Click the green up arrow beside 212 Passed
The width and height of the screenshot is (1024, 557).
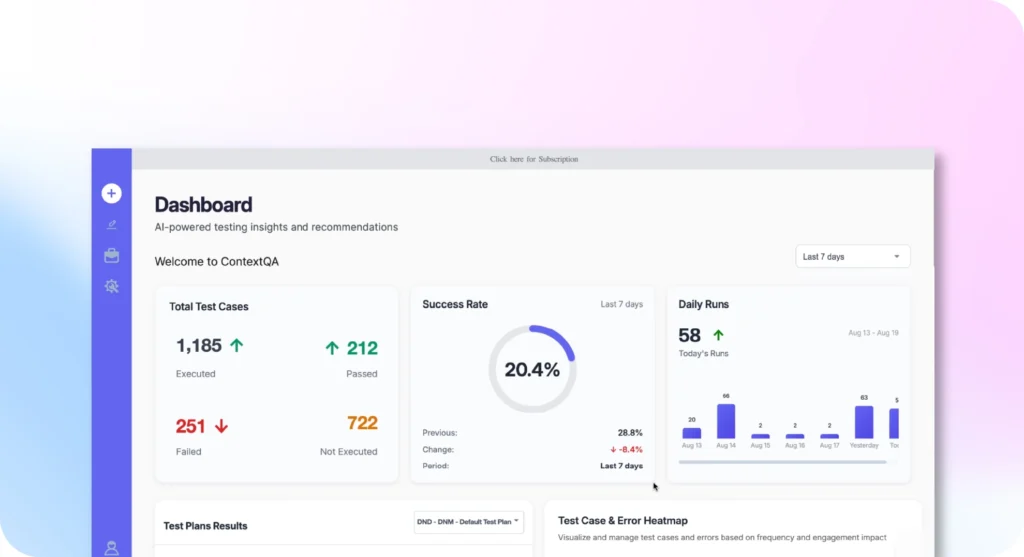coord(332,348)
